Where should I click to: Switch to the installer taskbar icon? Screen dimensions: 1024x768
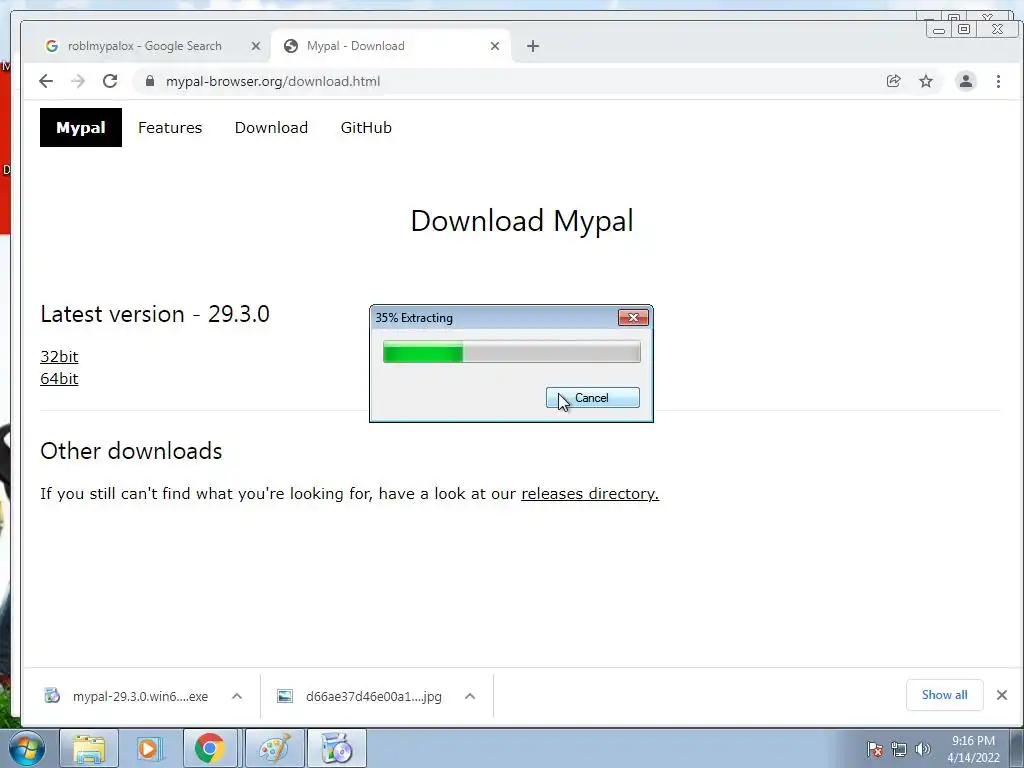click(336, 748)
